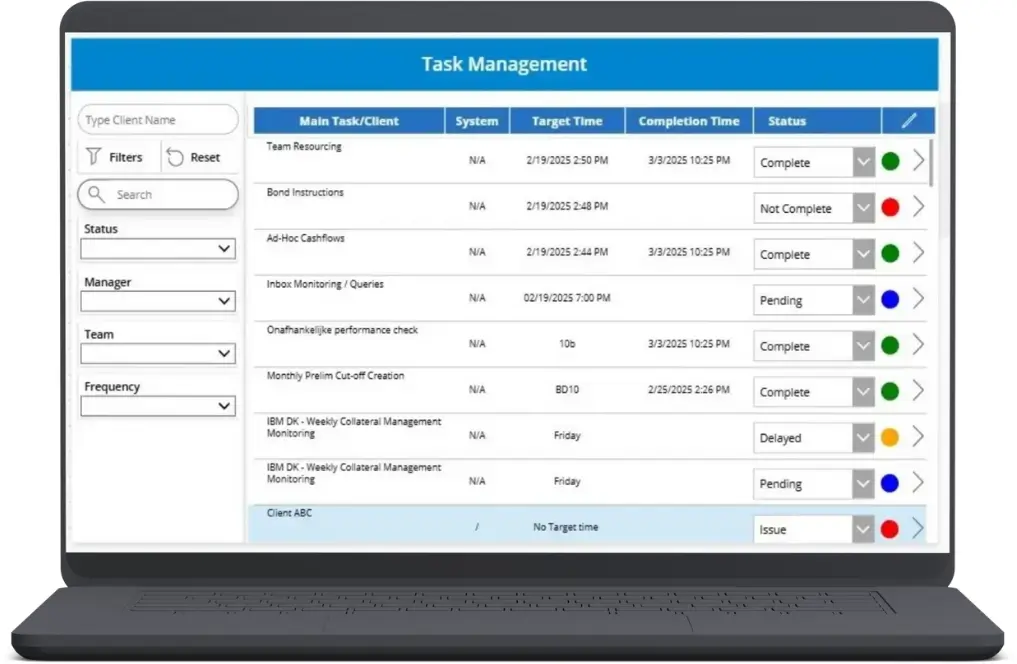Screen dimensions: 1017x664
Task: Click the green status circle for Team Resourcing
Action: click(890, 162)
